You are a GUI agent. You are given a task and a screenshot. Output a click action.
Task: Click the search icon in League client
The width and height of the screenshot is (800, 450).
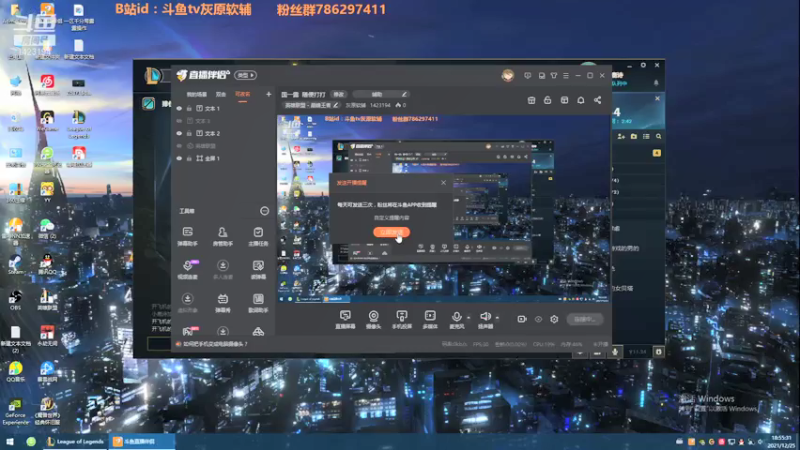(x=659, y=137)
